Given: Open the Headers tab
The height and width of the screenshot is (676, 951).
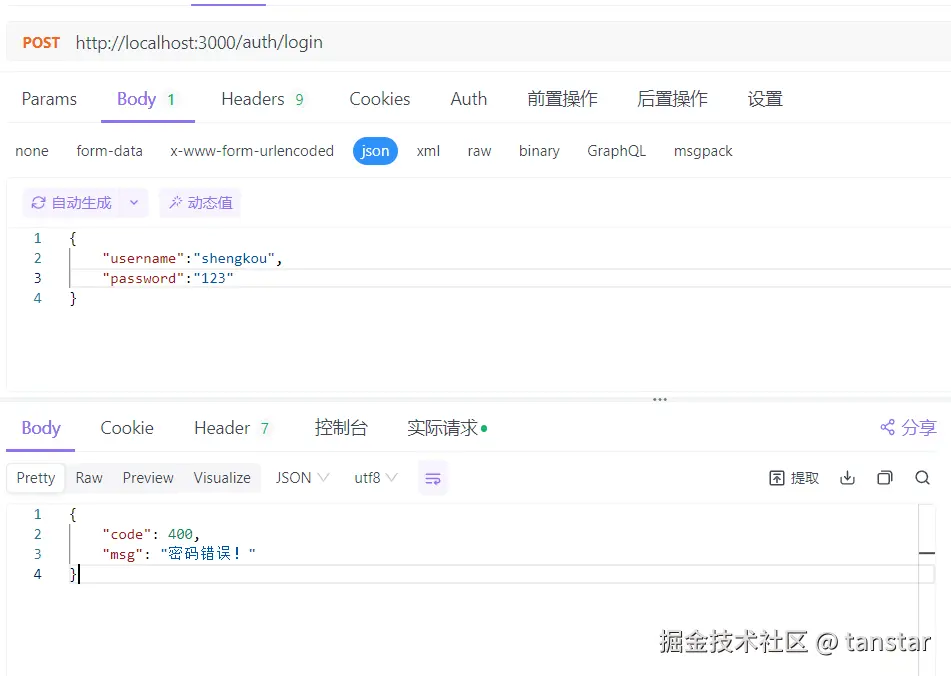Looking at the screenshot, I should 263,99.
